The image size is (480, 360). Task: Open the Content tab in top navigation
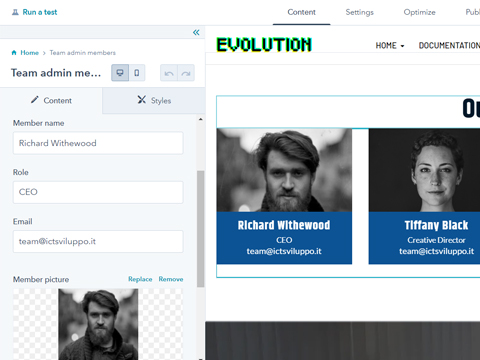(x=301, y=12)
